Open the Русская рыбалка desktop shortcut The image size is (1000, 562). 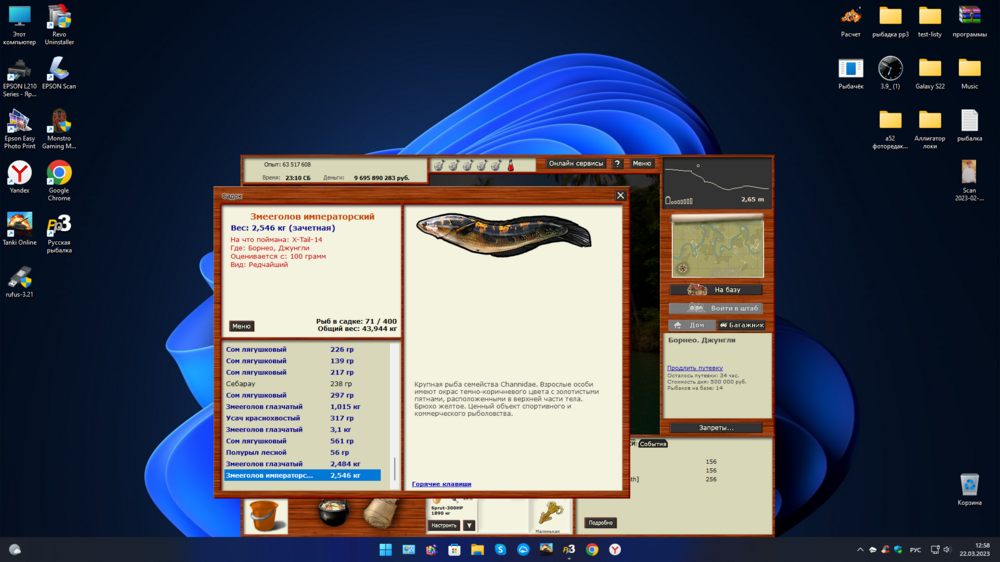point(59,233)
